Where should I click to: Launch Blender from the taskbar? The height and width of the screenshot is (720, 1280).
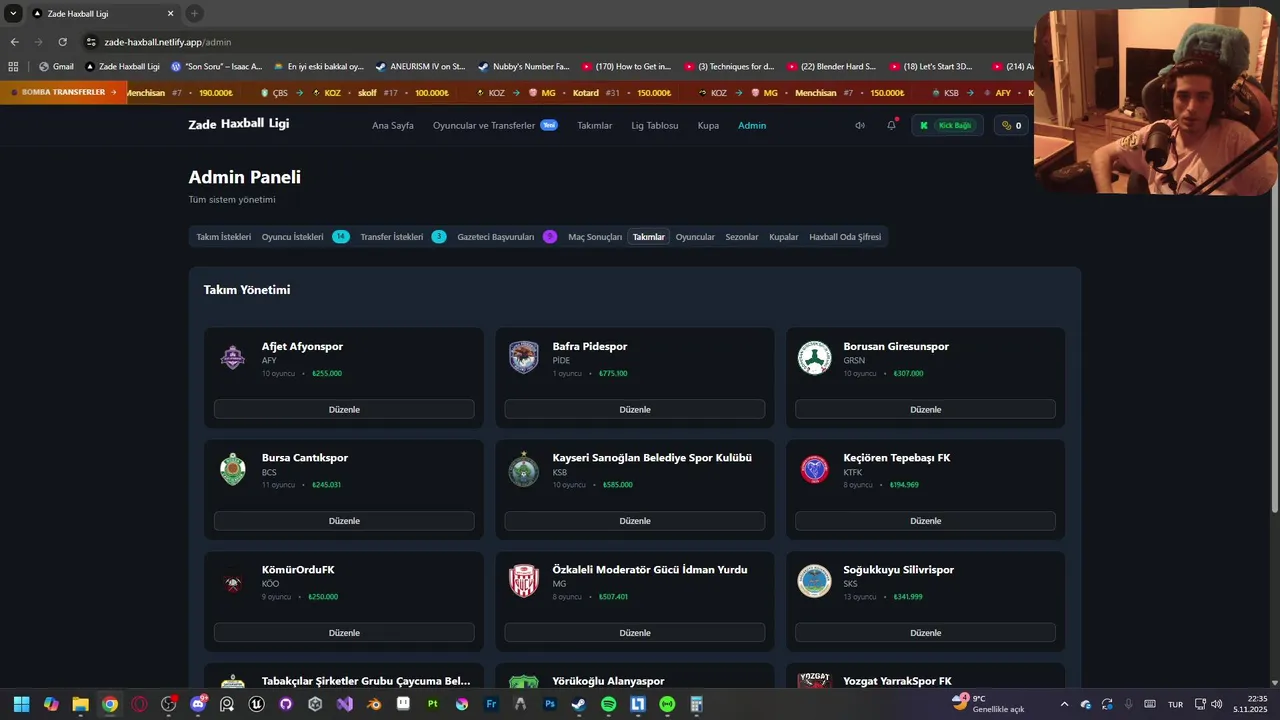click(x=374, y=704)
